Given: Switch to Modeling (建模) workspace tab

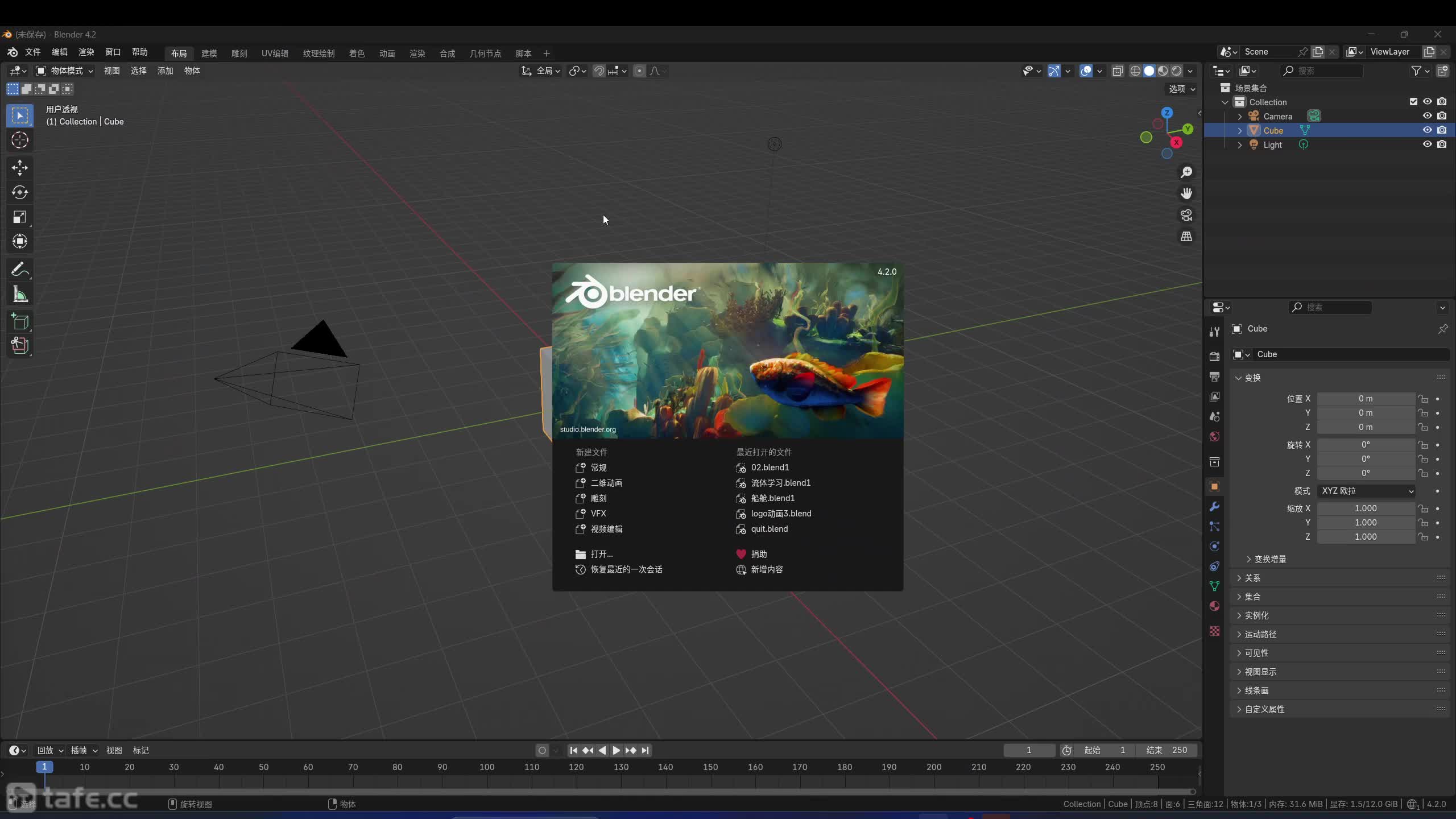Looking at the screenshot, I should tap(209, 53).
